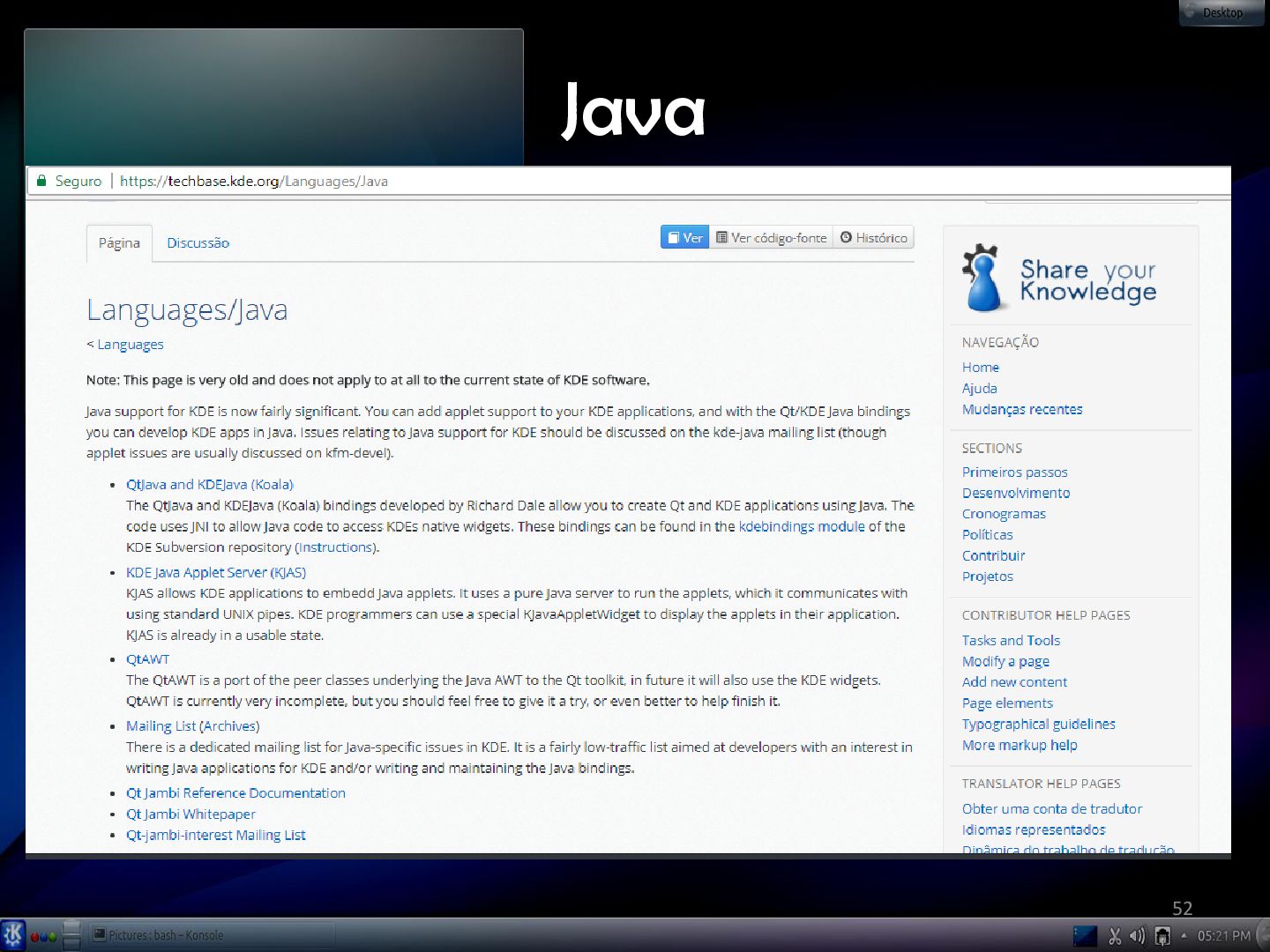
Task: Go back to the Languages parent link
Action: tap(131, 345)
